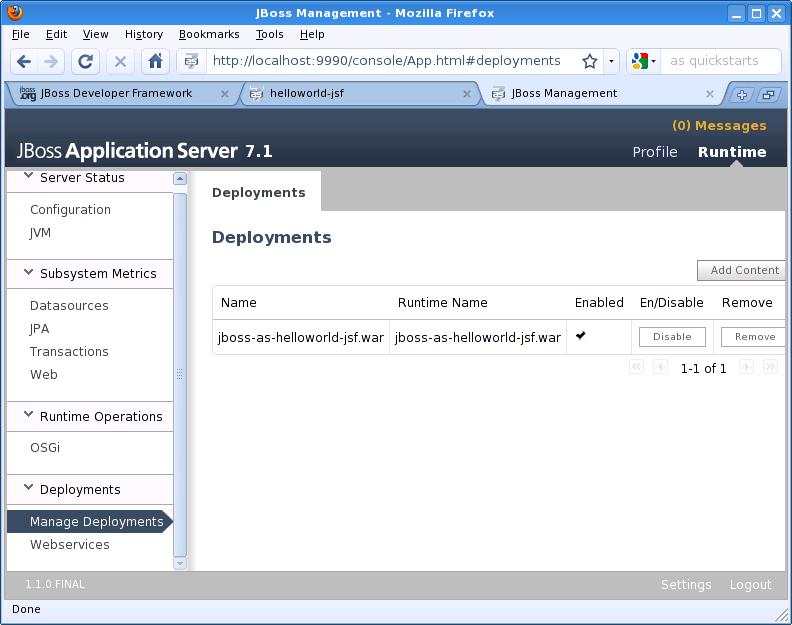
Task: Open the Bookmarks menu
Action: tap(209, 34)
